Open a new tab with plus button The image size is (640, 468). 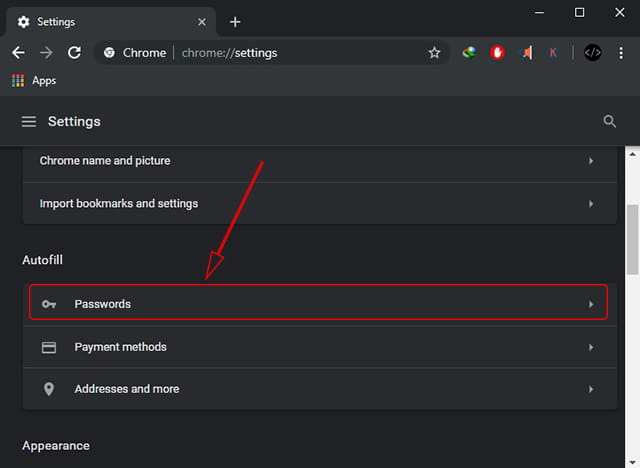click(x=235, y=22)
